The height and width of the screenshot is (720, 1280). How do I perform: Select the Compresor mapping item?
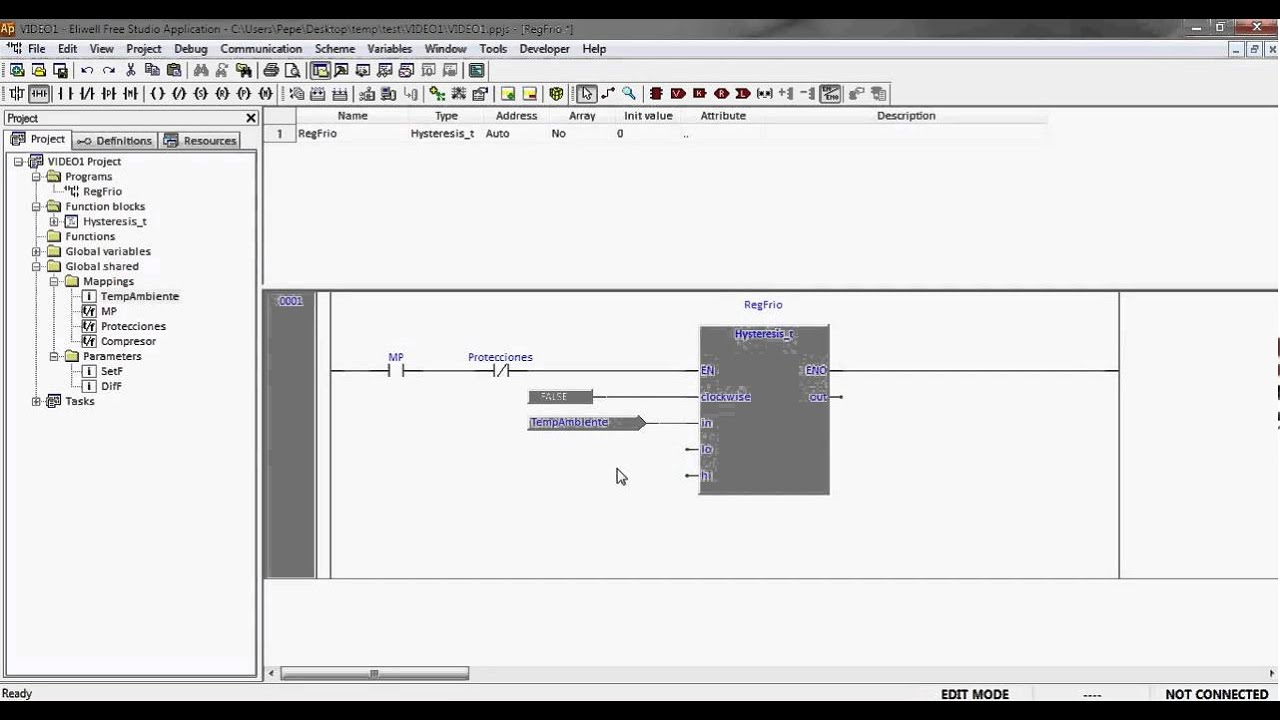tap(128, 341)
